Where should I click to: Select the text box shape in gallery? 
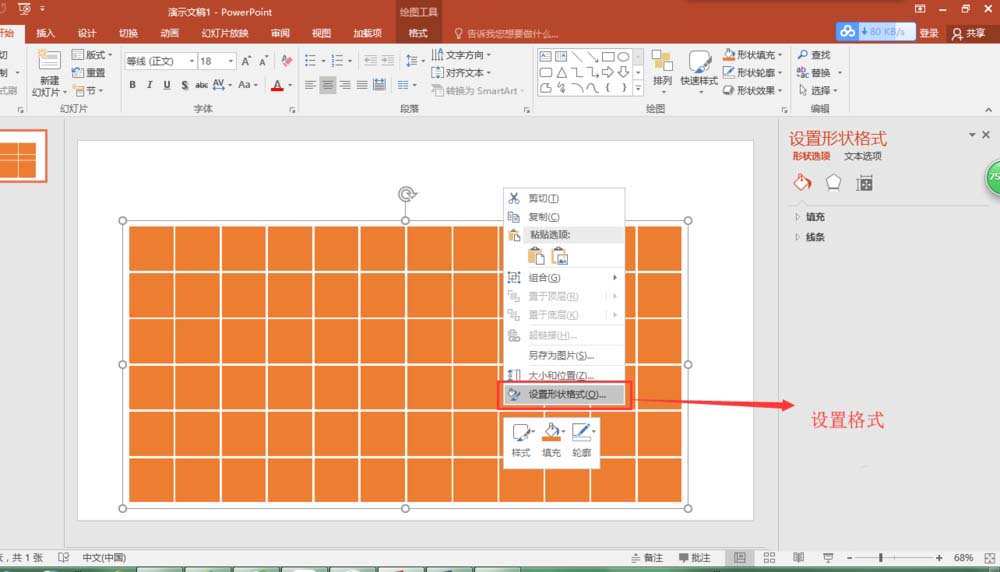[545, 57]
